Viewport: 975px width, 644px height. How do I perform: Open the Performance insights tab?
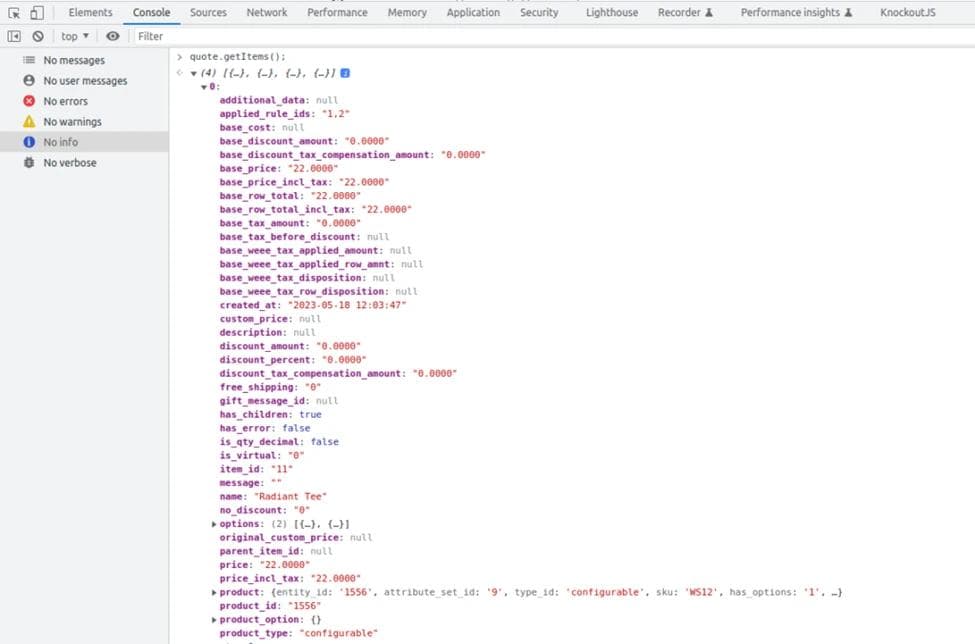[796, 12]
